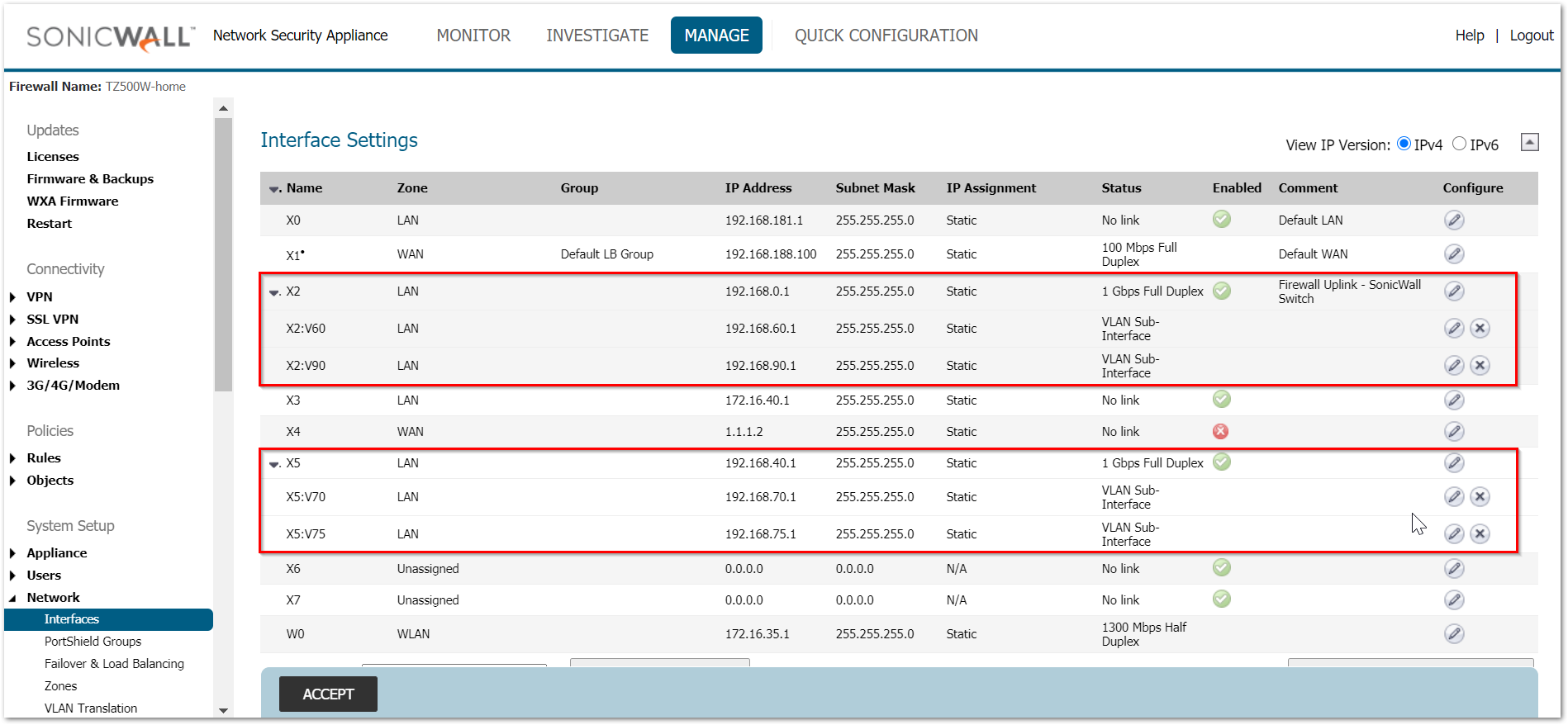1568x725 pixels.
Task: Expand the VPN section in sidebar
Action: coord(12,297)
